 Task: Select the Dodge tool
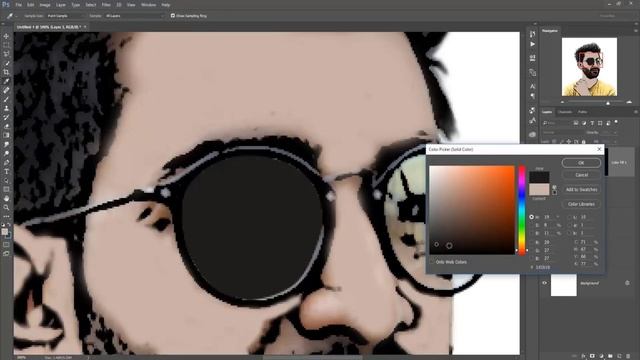(6, 153)
